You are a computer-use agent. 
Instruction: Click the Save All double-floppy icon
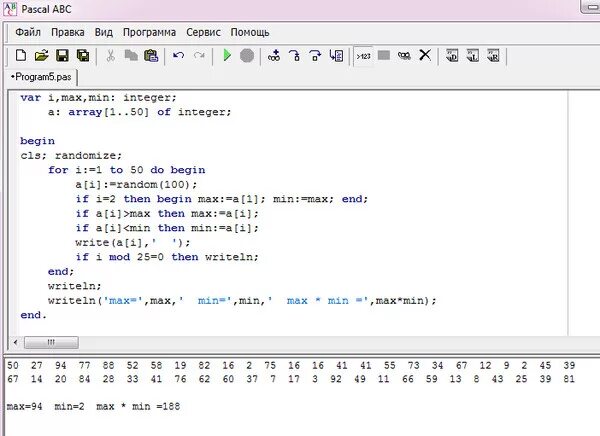[x=83, y=56]
